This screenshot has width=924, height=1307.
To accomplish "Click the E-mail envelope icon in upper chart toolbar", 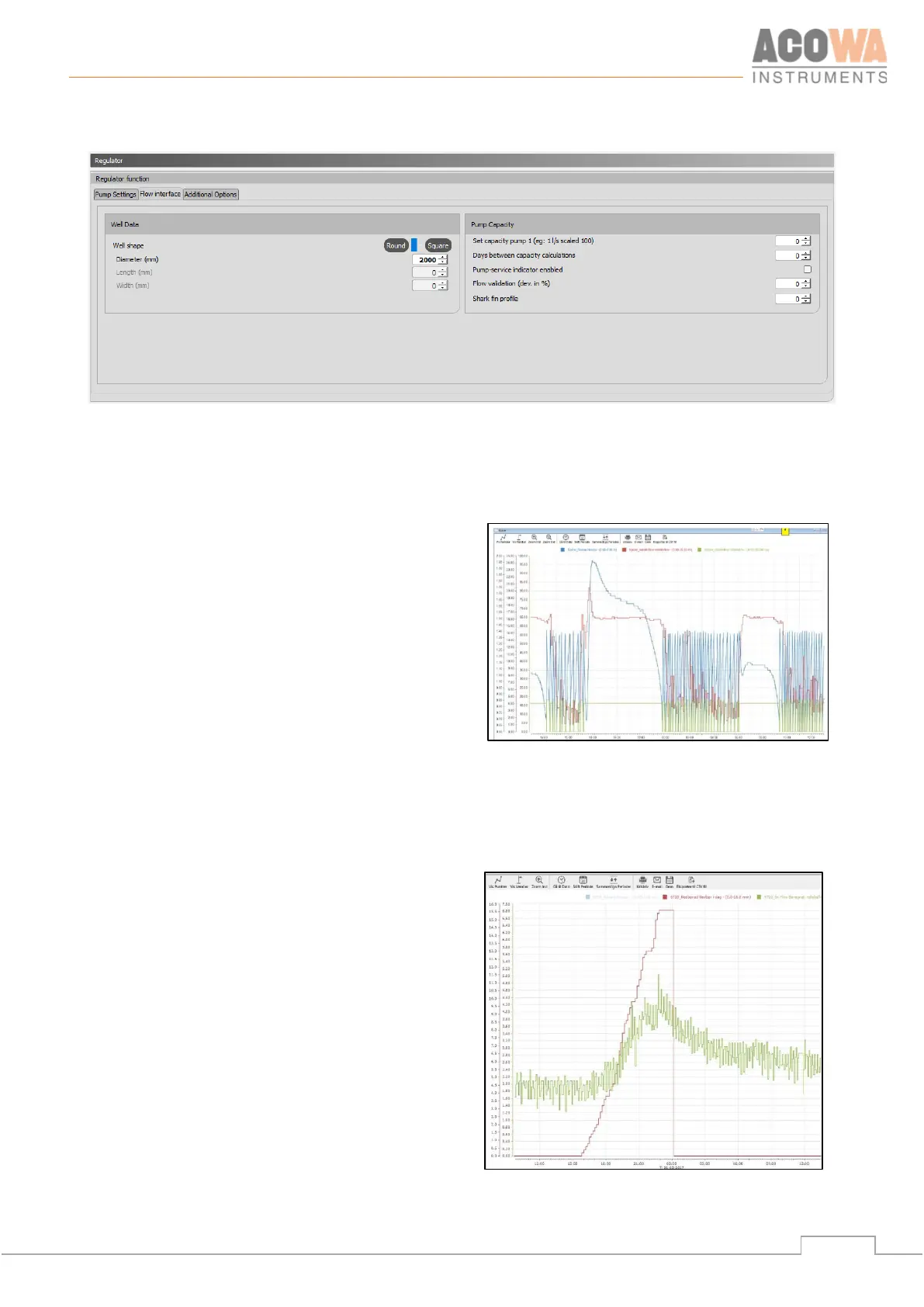I will [638, 537].
